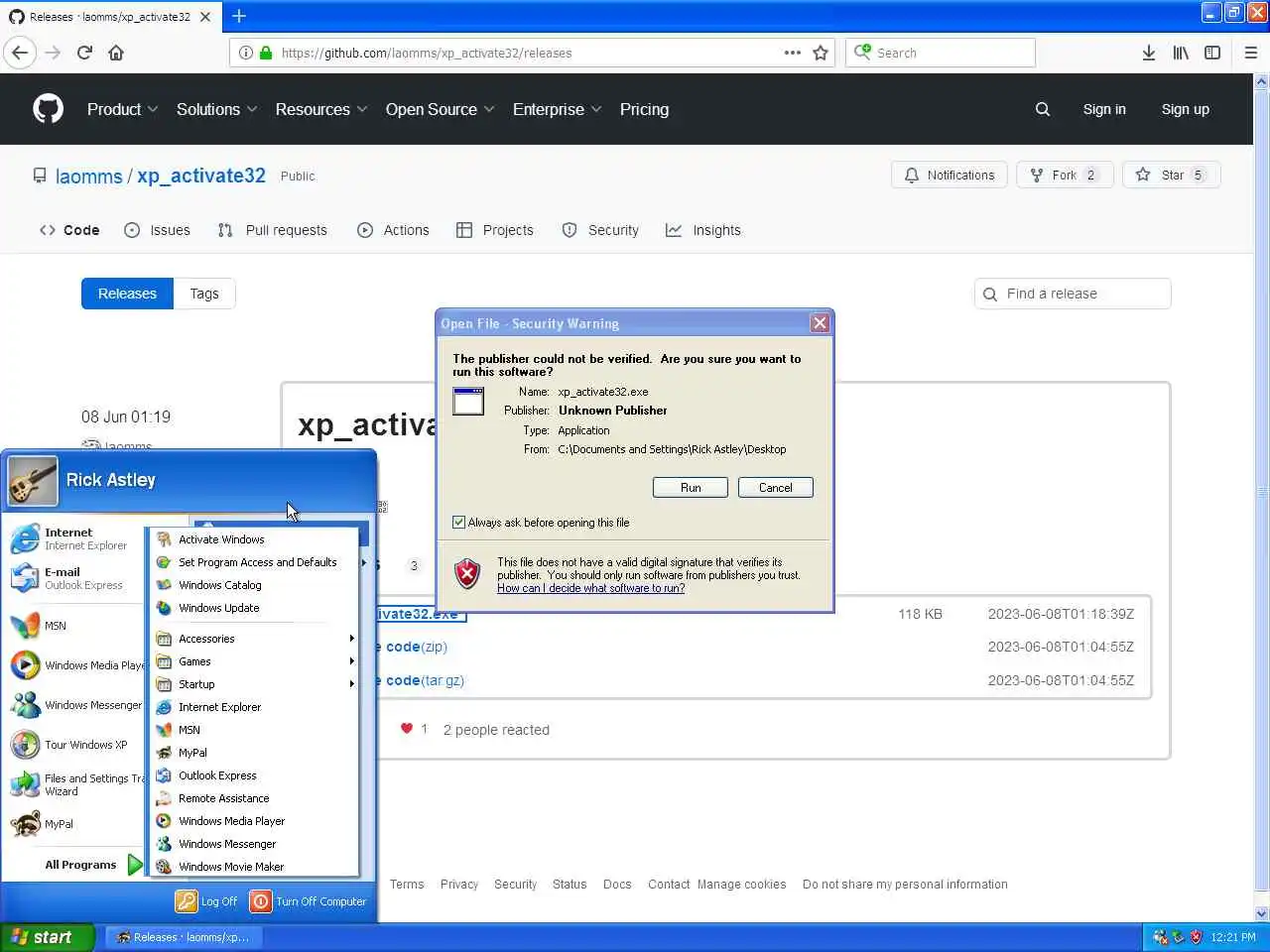Select the Tags tab next to Releases
This screenshot has width=1270, height=952.
204,294
